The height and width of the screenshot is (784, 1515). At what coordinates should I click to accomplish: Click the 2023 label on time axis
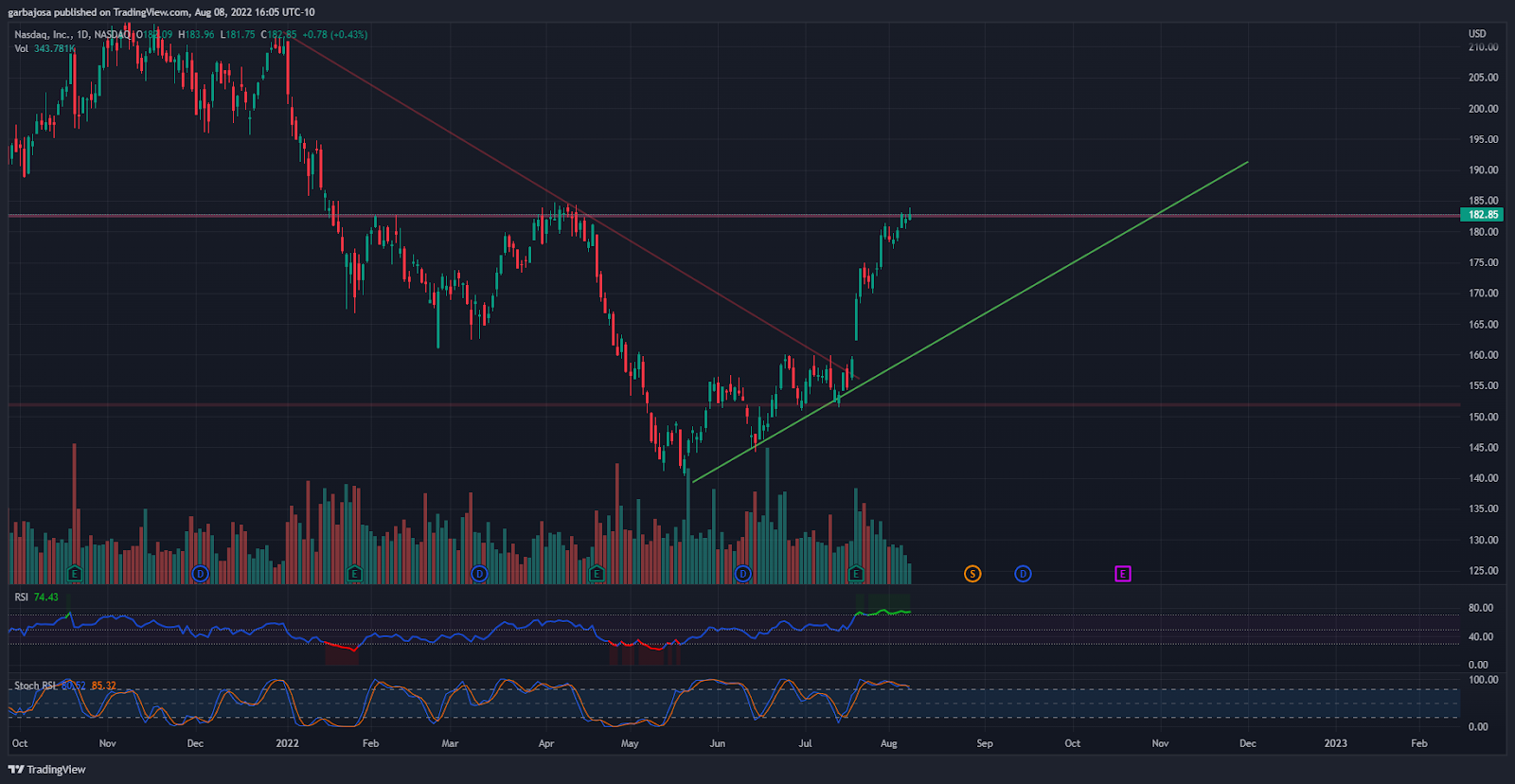tap(1335, 743)
